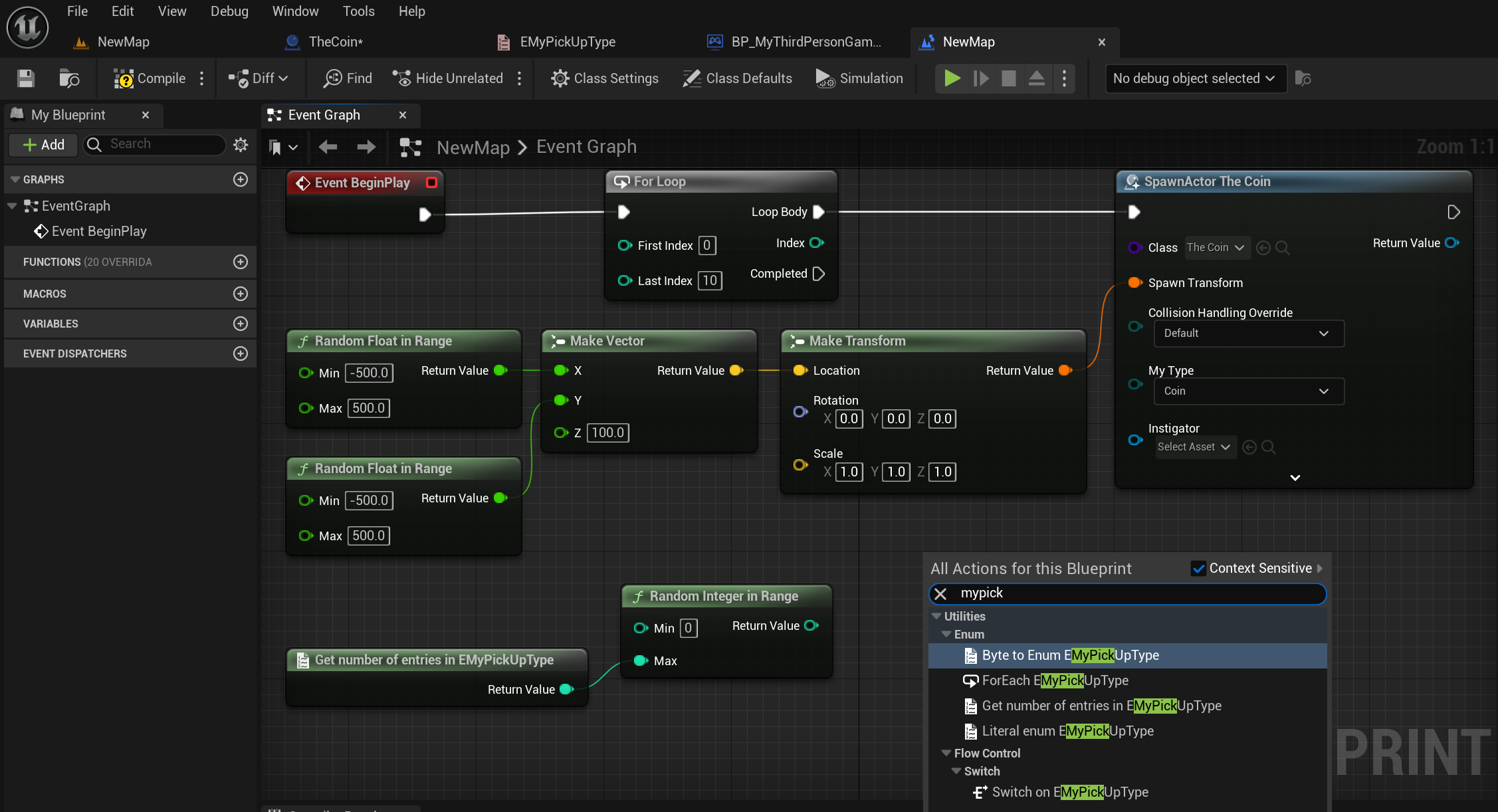1498x812 pixels.
Task: Add new variable with plus icon
Action: click(x=241, y=324)
